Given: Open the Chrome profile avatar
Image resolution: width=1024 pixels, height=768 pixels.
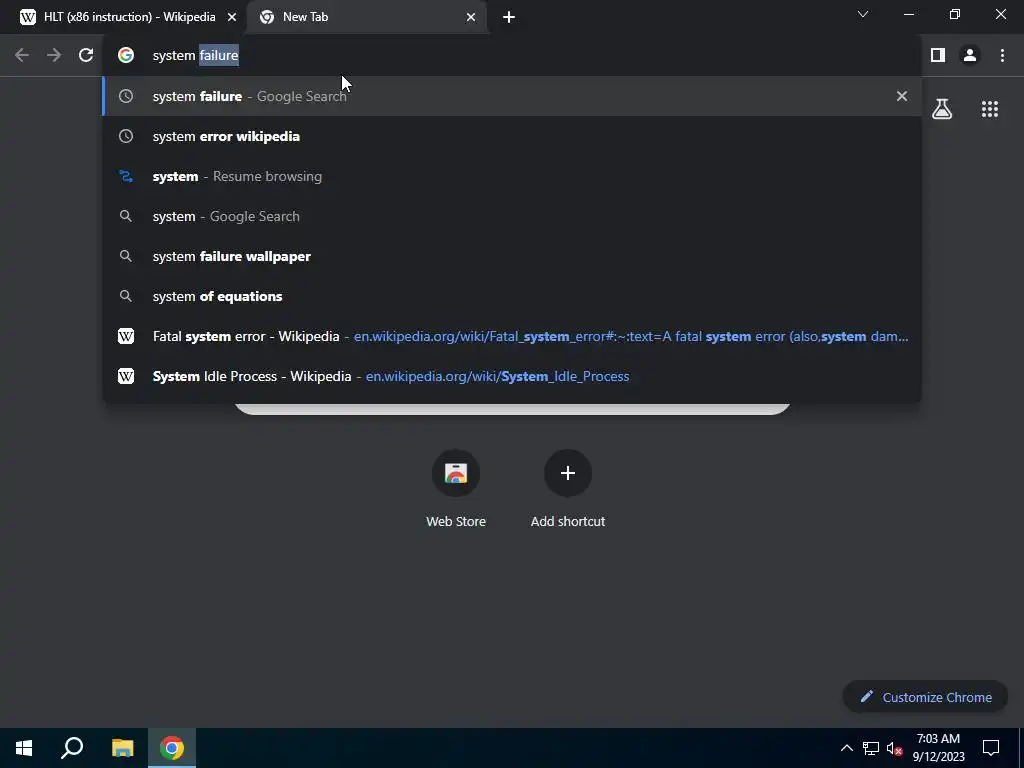Looking at the screenshot, I should click(970, 56).
